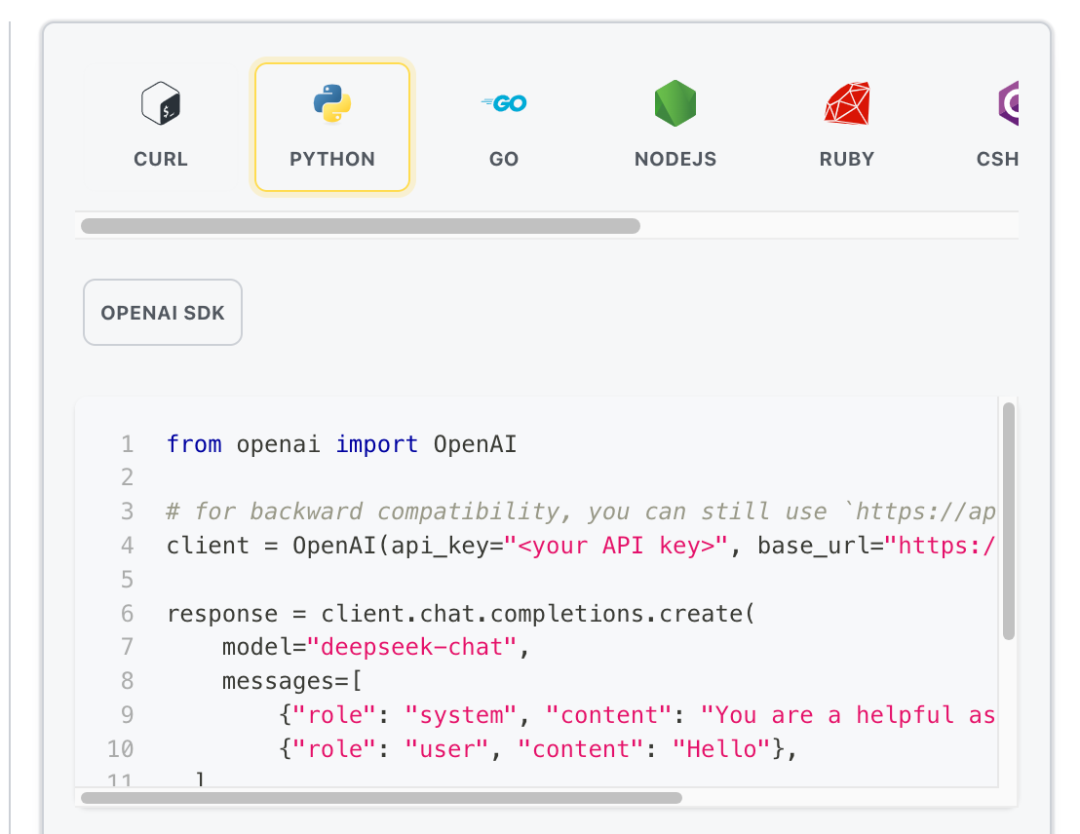Click the language tabs horizontal scrollbar

tap(360, 226)
